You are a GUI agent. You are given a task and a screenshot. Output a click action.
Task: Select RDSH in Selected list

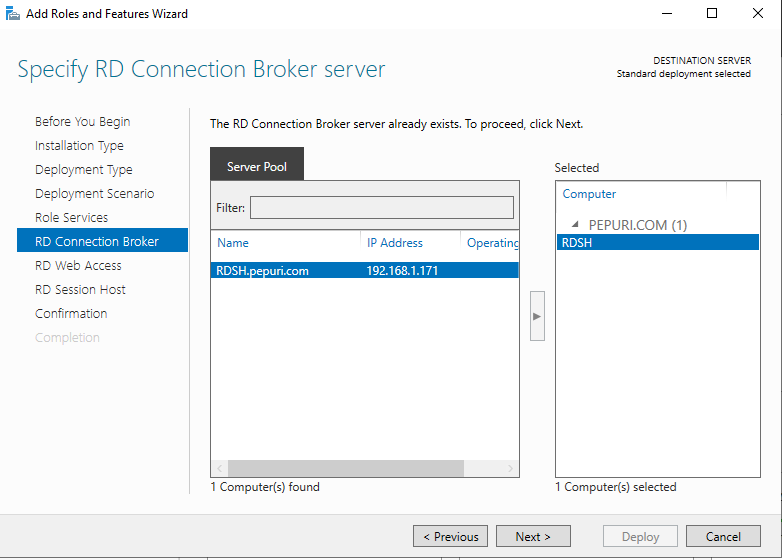point(658,242)
